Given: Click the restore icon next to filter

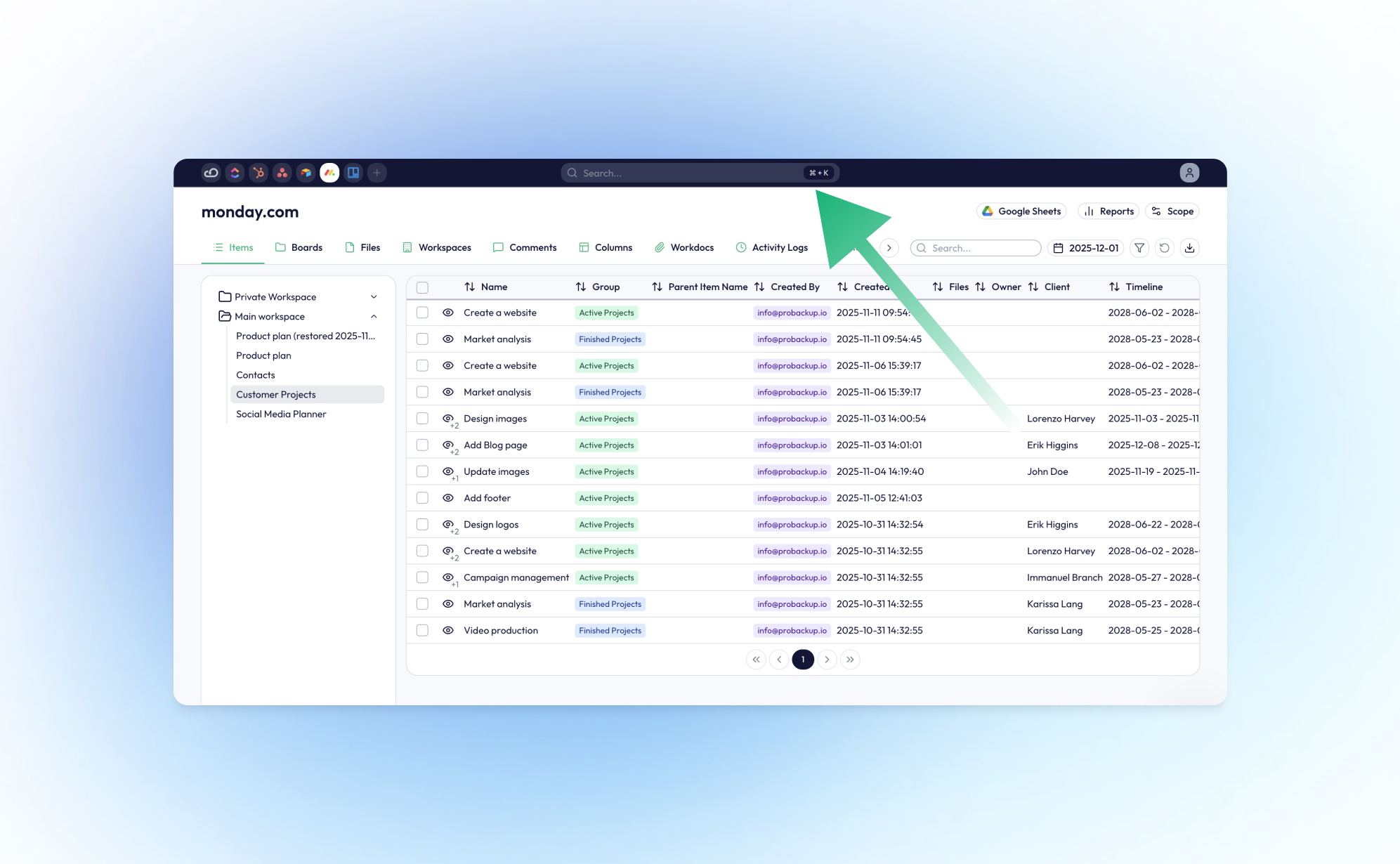Looking at the screenshot, I should point(1165,248).
